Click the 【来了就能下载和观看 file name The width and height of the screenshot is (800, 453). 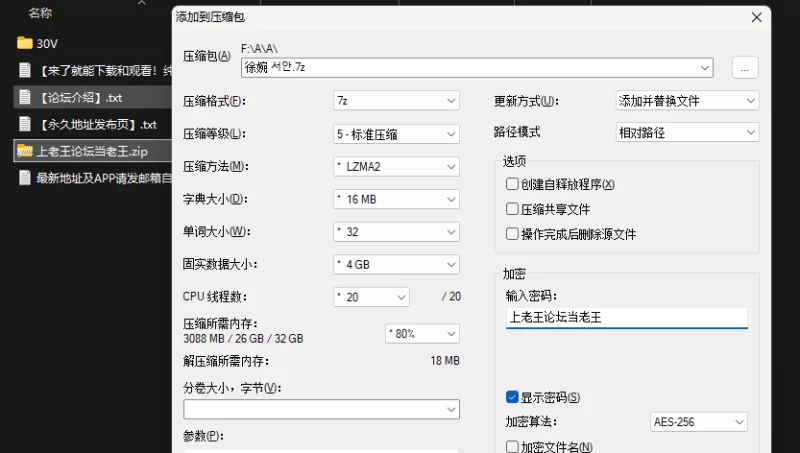(105, 70)
